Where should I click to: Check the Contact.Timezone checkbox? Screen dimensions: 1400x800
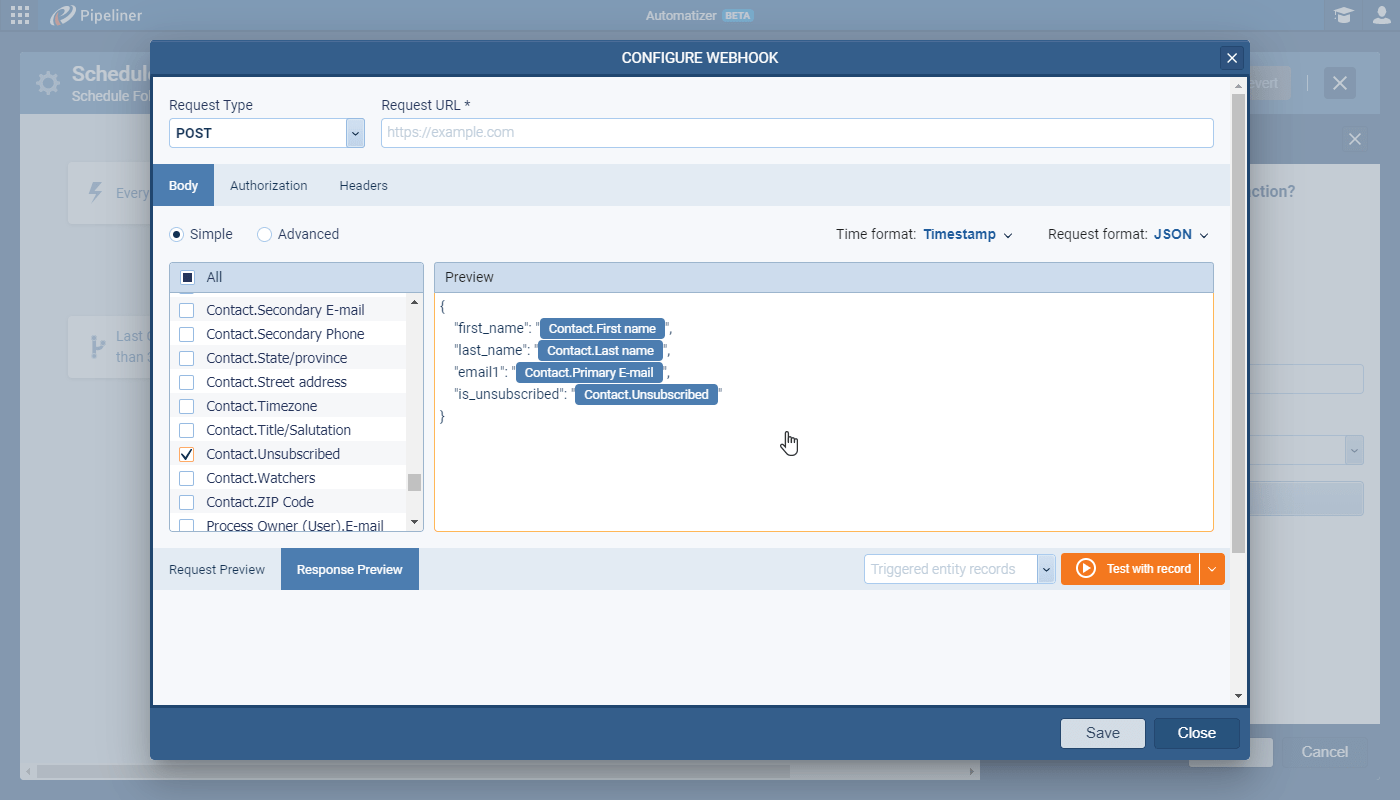pos(187,406)
